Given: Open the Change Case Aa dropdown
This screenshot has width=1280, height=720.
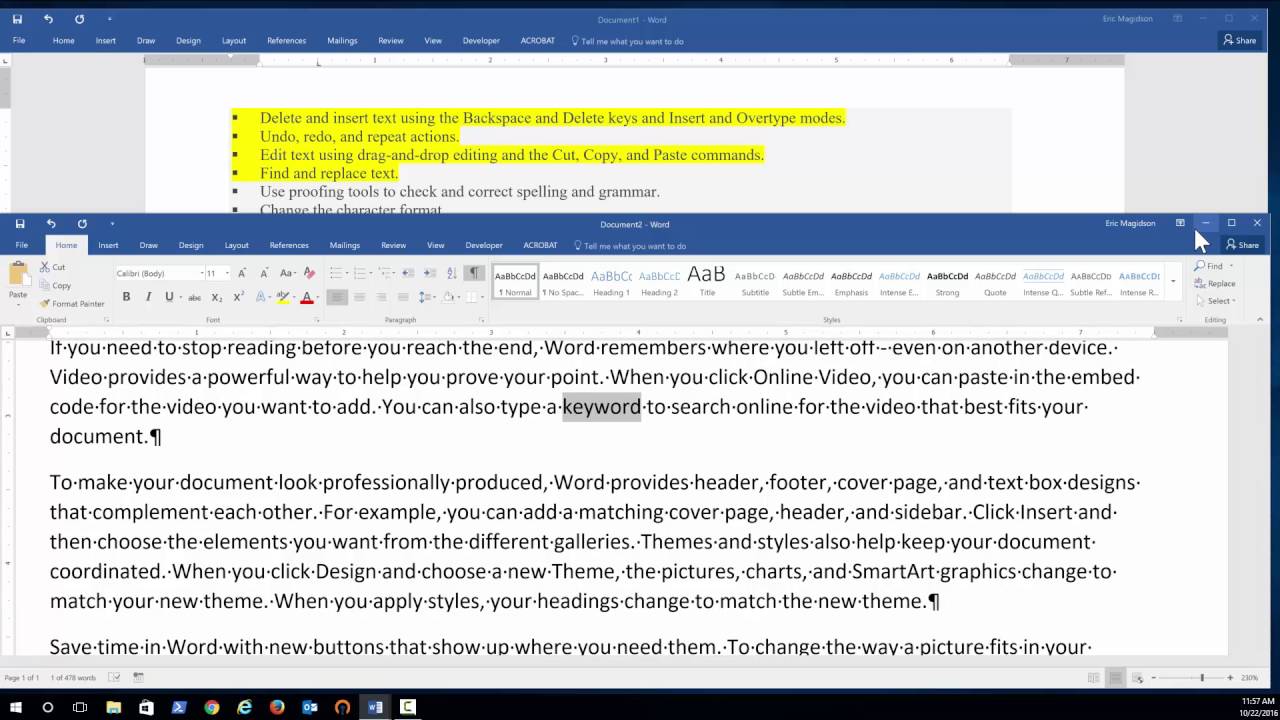Looking at the screenshot, I should (287, 273).
